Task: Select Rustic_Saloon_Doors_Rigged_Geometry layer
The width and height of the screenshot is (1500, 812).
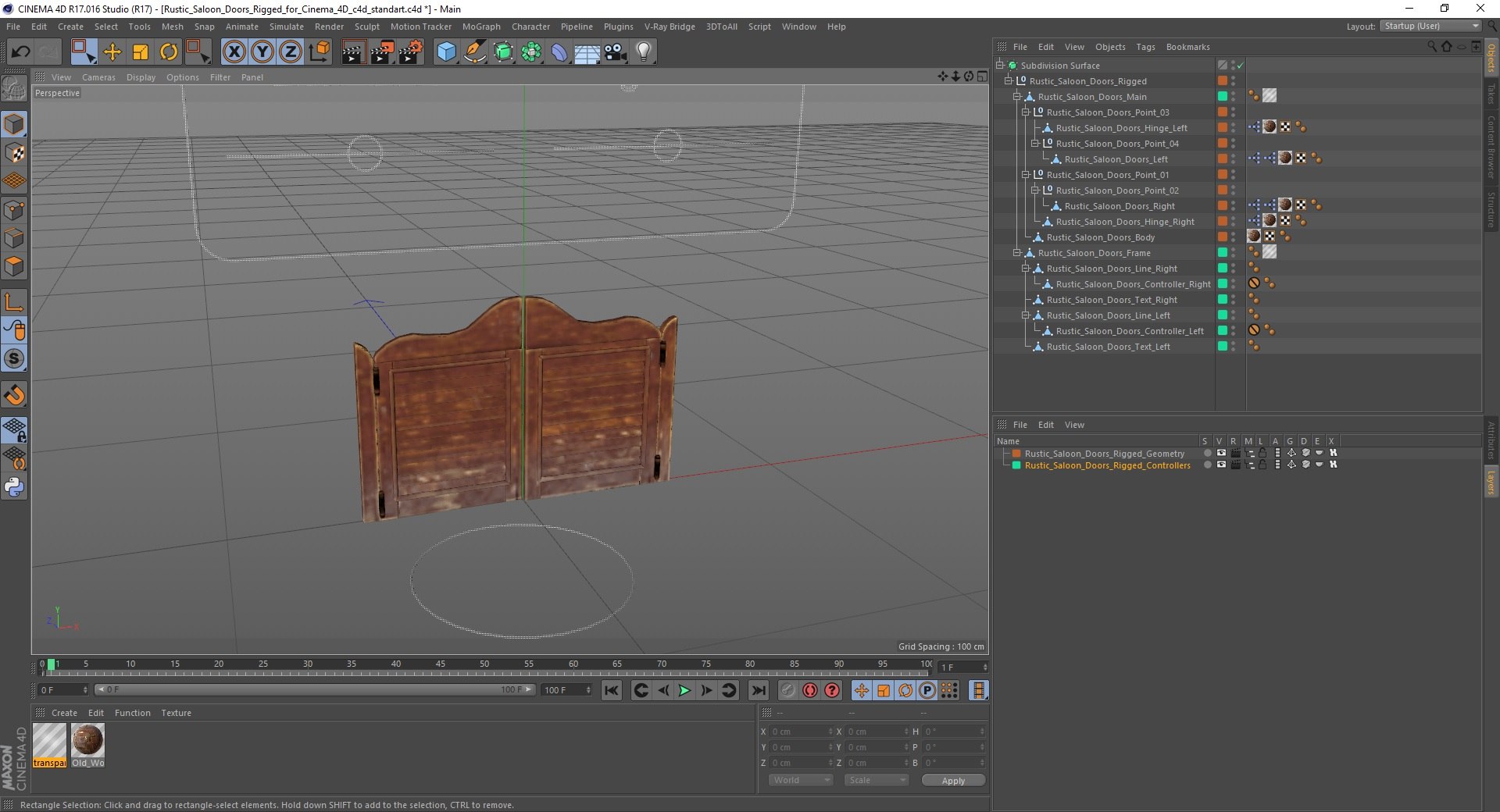Action: pos(1104,454)
